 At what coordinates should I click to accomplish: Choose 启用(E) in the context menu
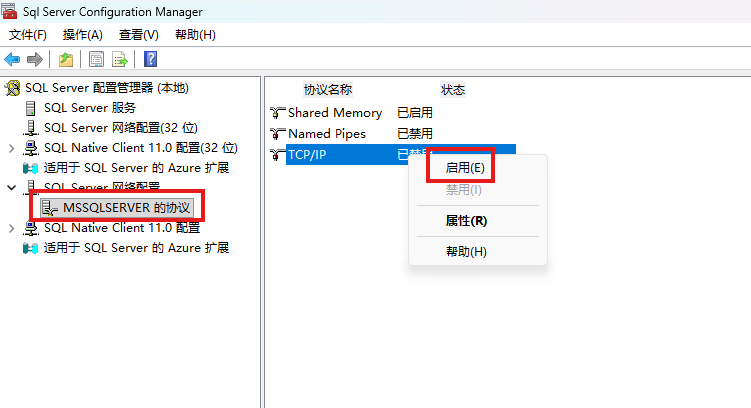pos(464,168)
